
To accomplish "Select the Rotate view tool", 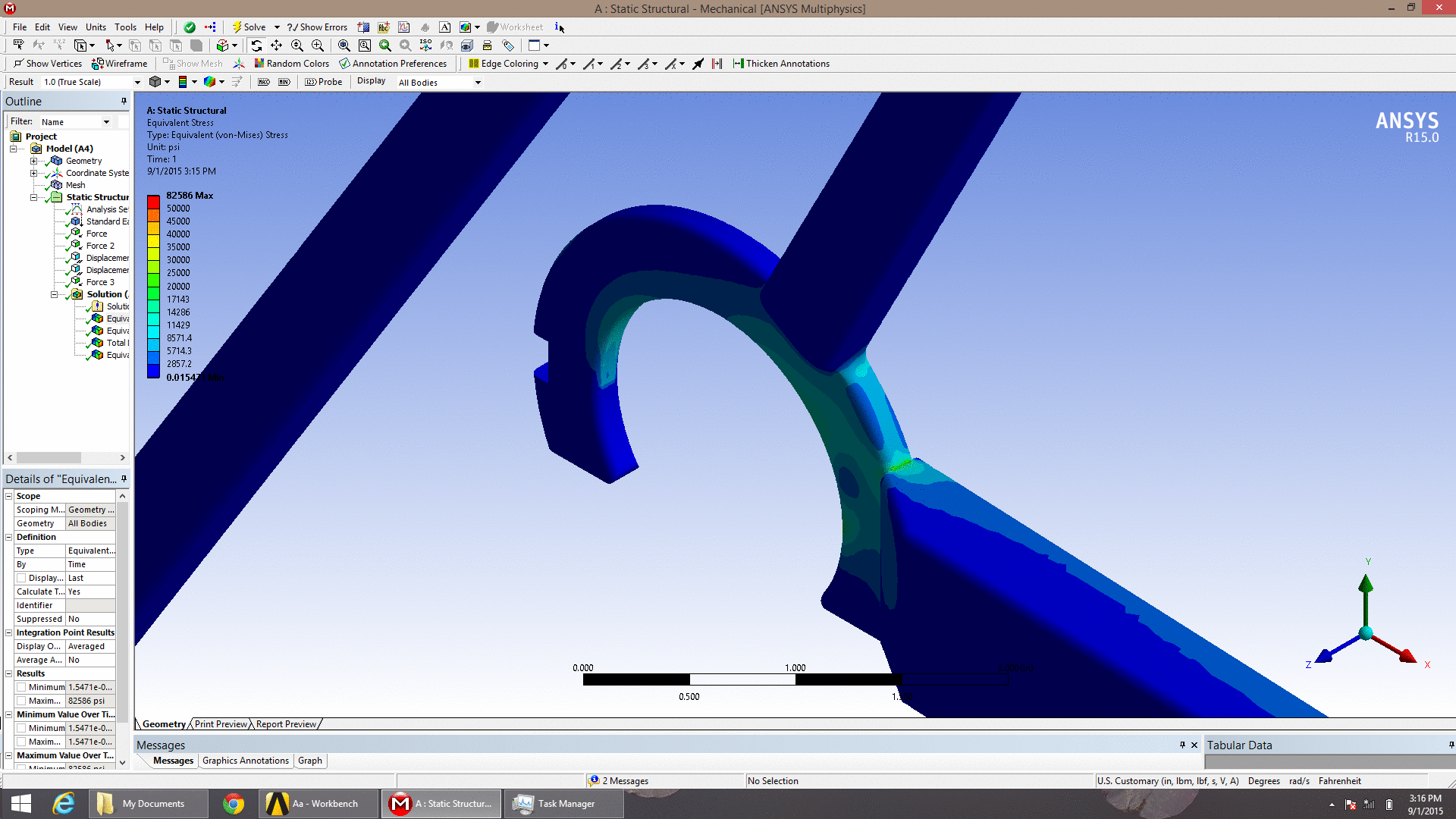I will 256,45.
